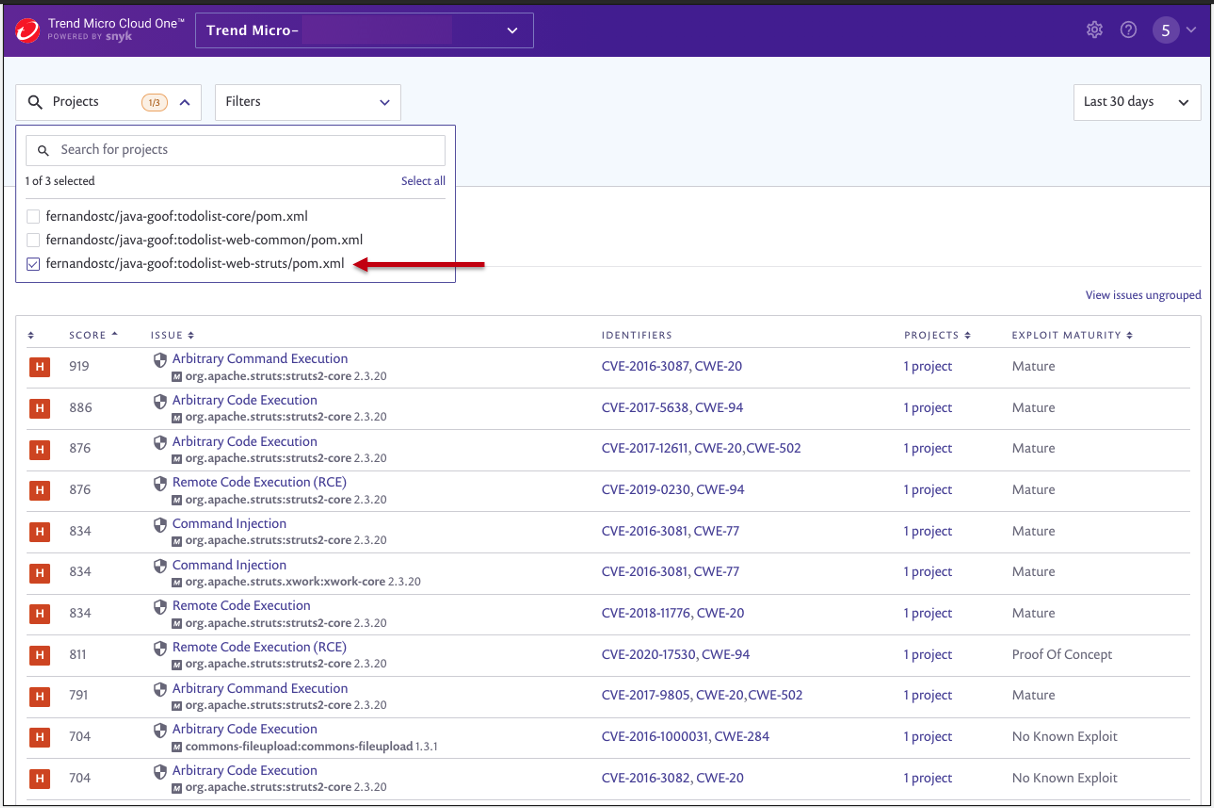Viewport: 1214px width, 808px height.
Task: Click shield icon beside Arbitrary Command Execution 919
Action: tap(160, 359)
